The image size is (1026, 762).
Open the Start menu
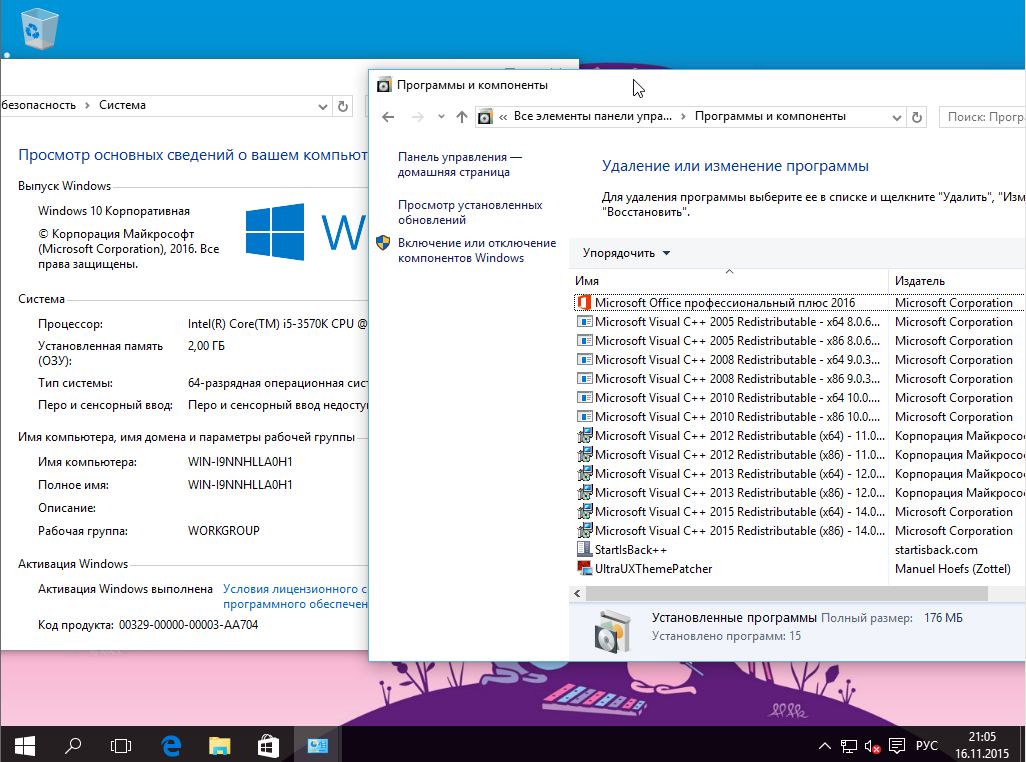tap(24, 745)
